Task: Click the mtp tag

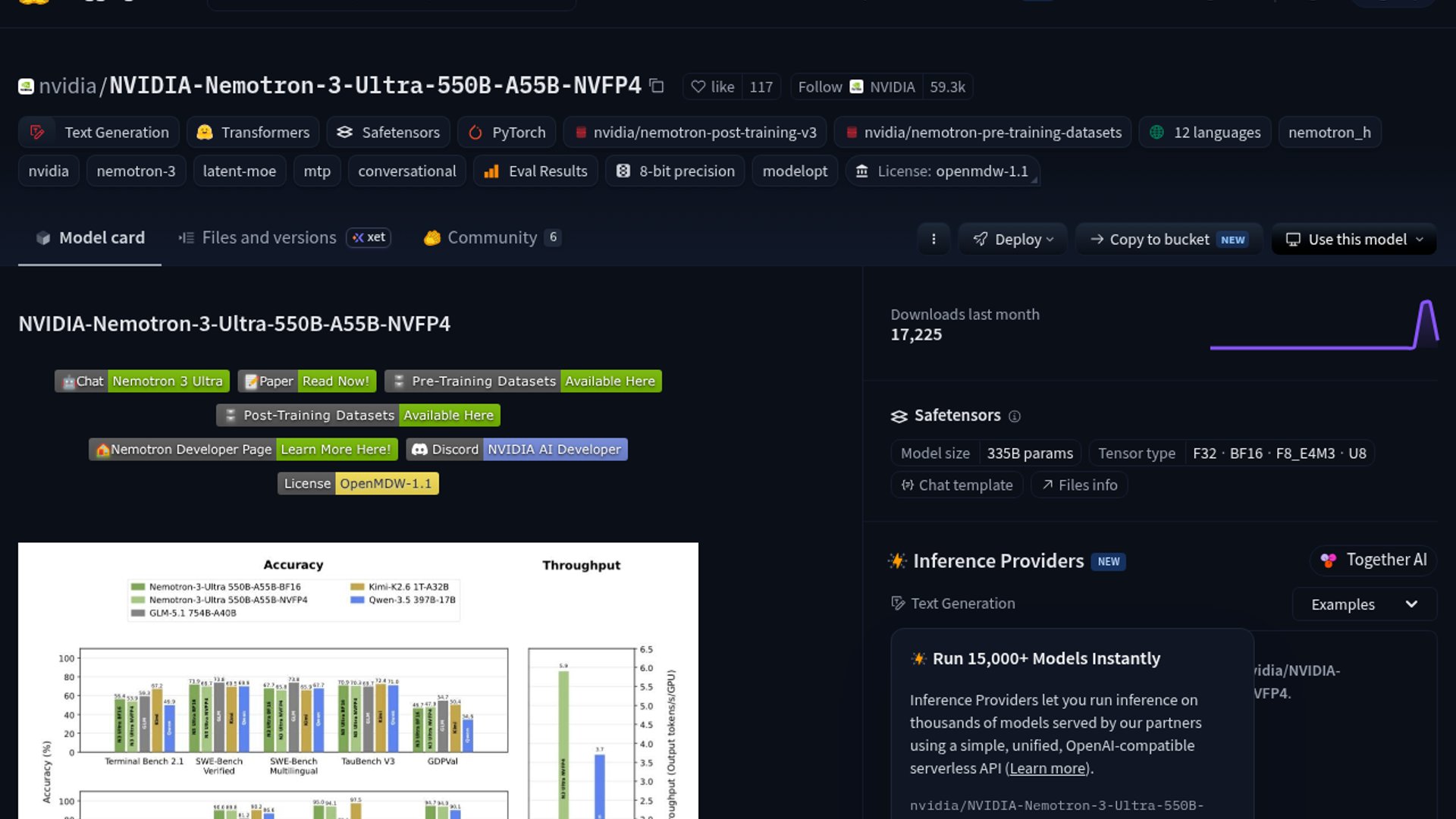Action: [x=317, y=171]
